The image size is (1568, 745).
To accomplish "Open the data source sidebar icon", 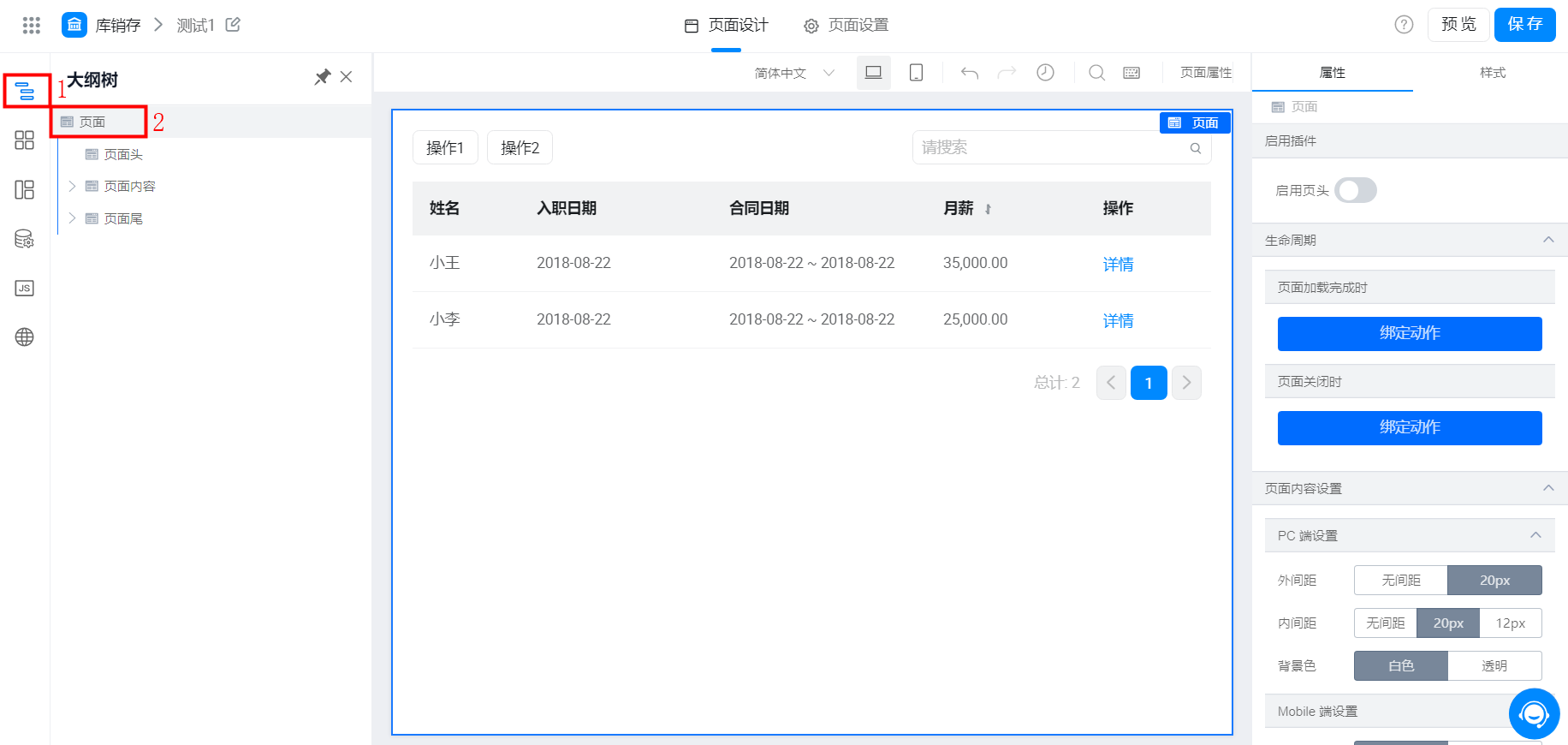I will coord(25,239).
